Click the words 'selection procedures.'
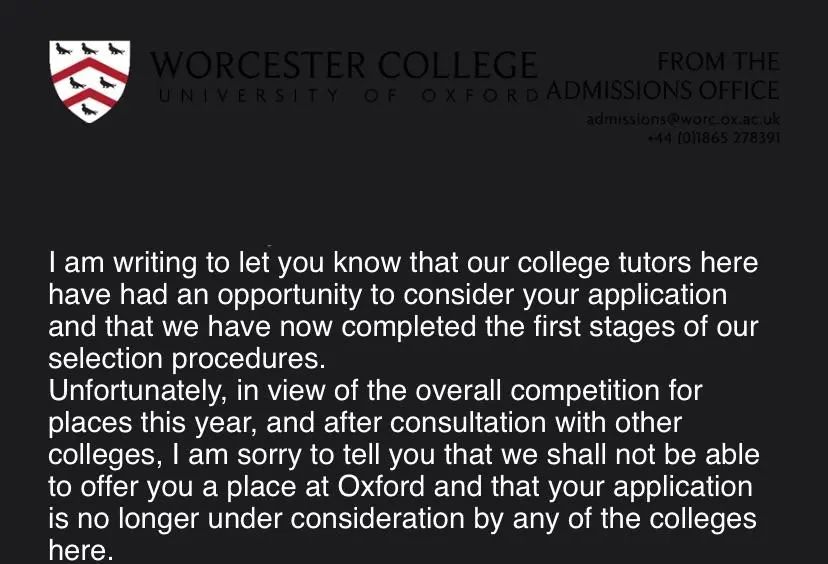 tap(187, 359)
